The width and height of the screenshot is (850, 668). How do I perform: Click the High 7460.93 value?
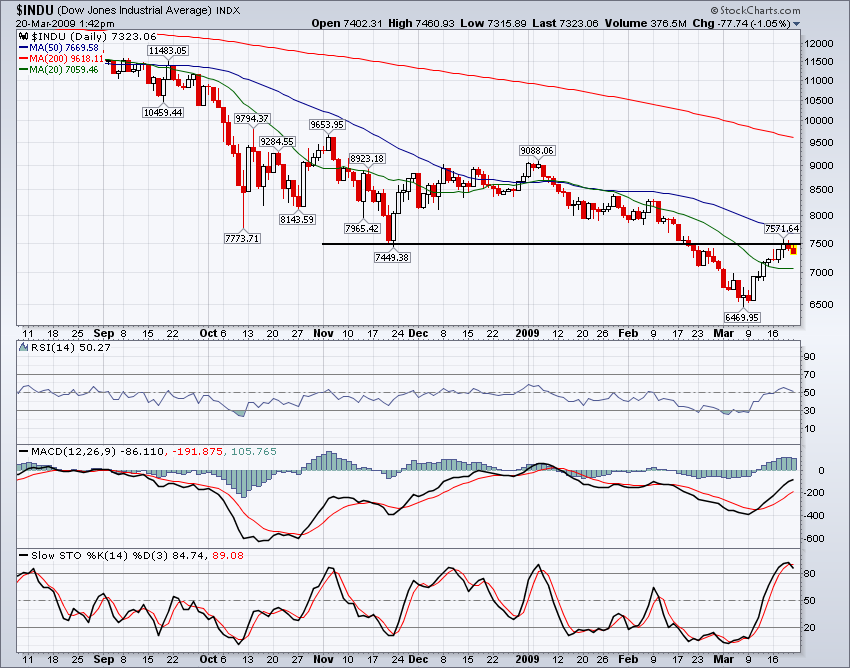tap(421, 23)
